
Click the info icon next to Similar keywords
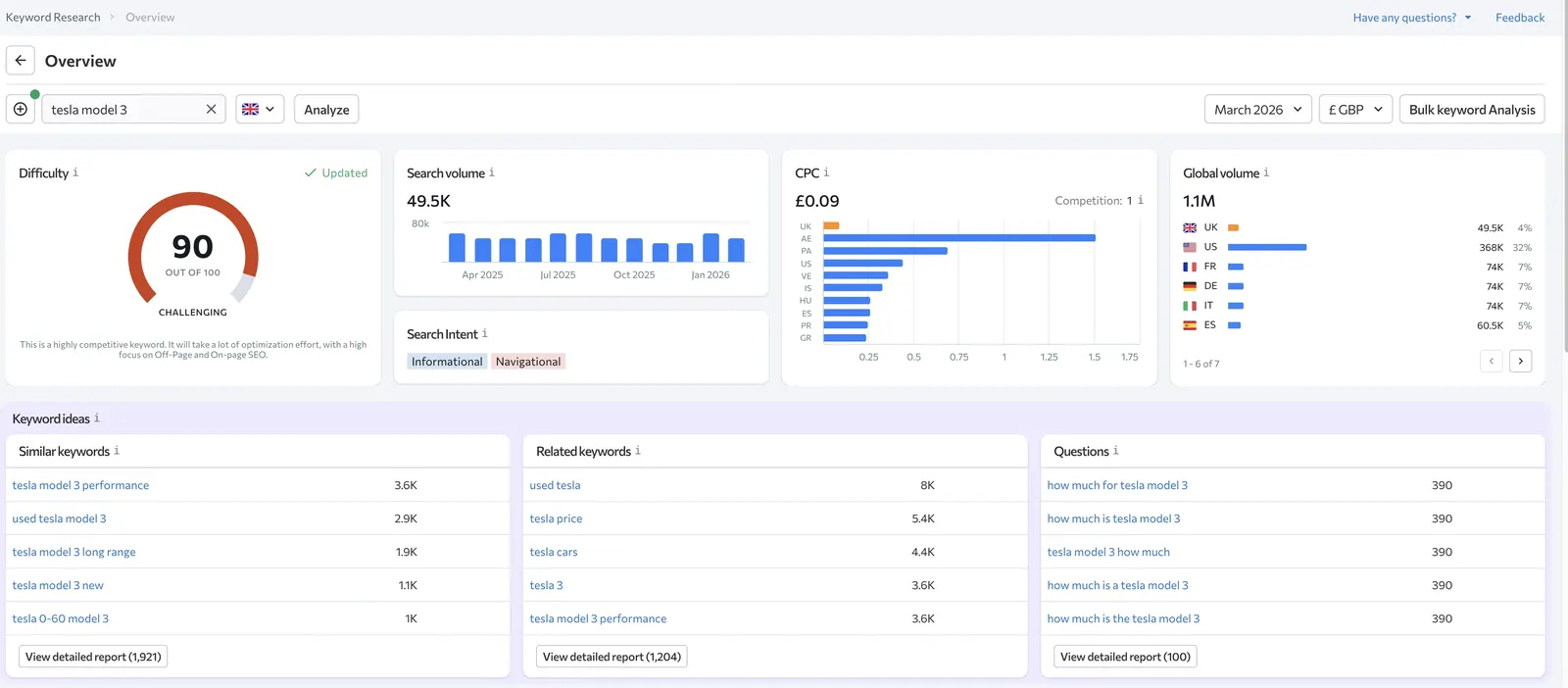[x=117, y=451]
